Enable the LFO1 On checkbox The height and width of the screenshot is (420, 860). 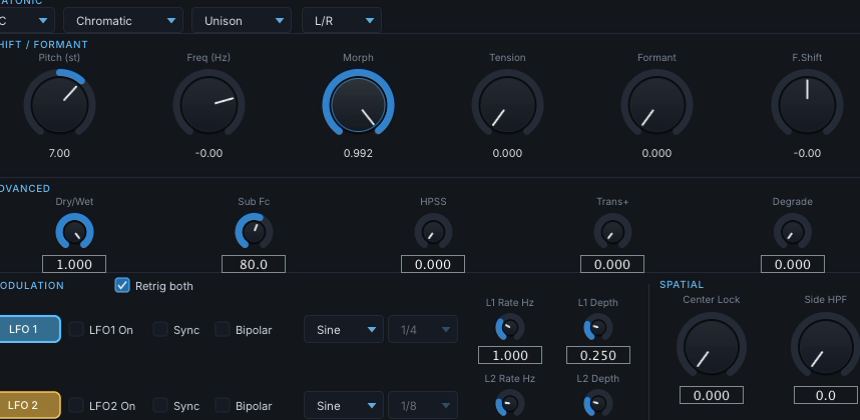76,330
